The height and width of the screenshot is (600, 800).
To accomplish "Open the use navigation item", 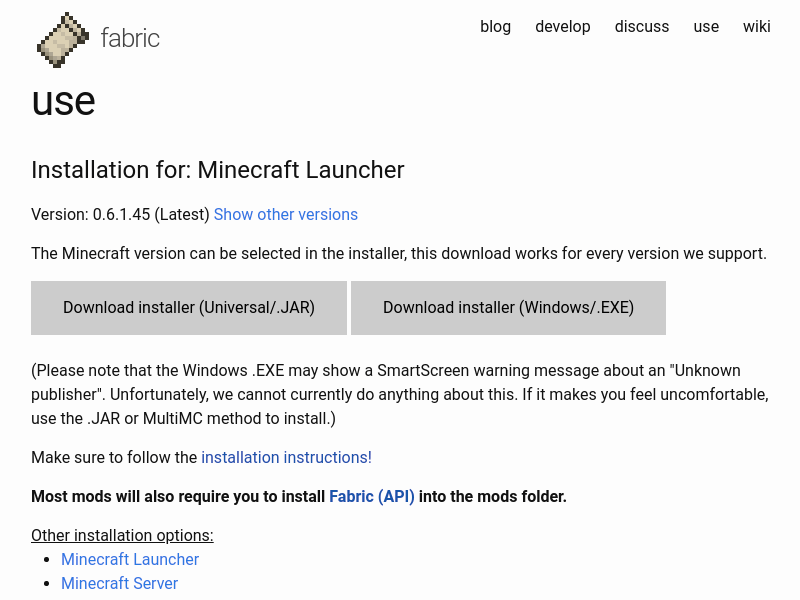I will point(706,27).
